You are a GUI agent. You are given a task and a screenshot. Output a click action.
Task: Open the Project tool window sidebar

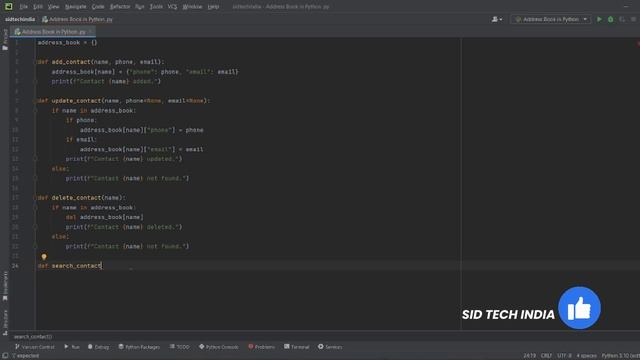5,40
